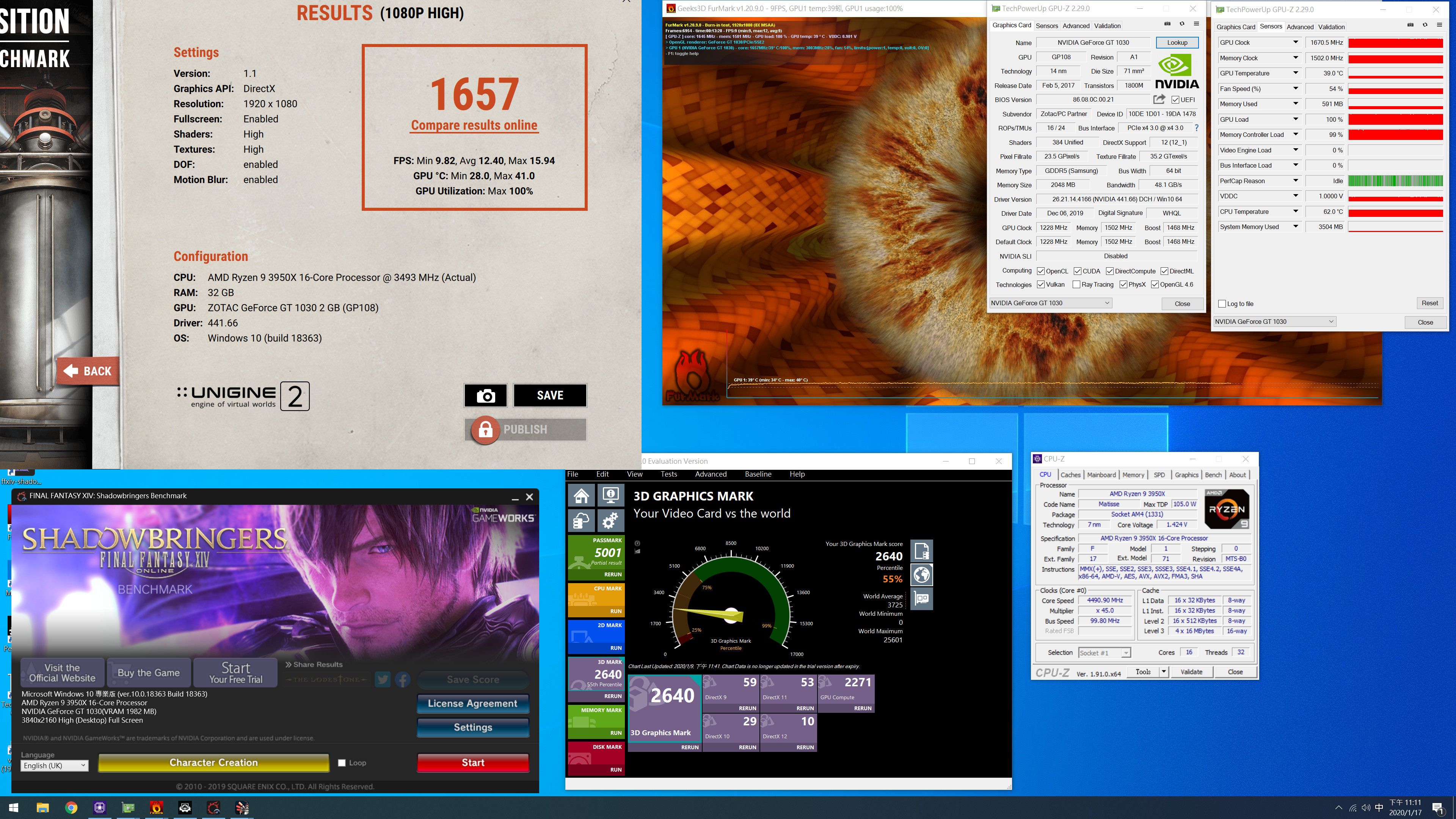Open hamburger menu in GPU-Z Sensors window

tap(1440, 25)
